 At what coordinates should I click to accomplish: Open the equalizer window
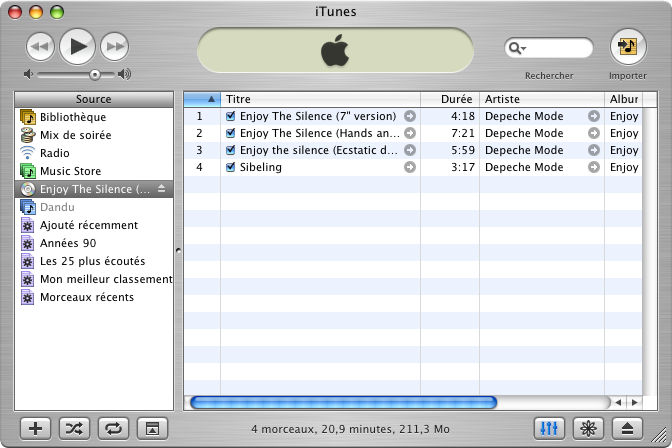click(549, 428)
